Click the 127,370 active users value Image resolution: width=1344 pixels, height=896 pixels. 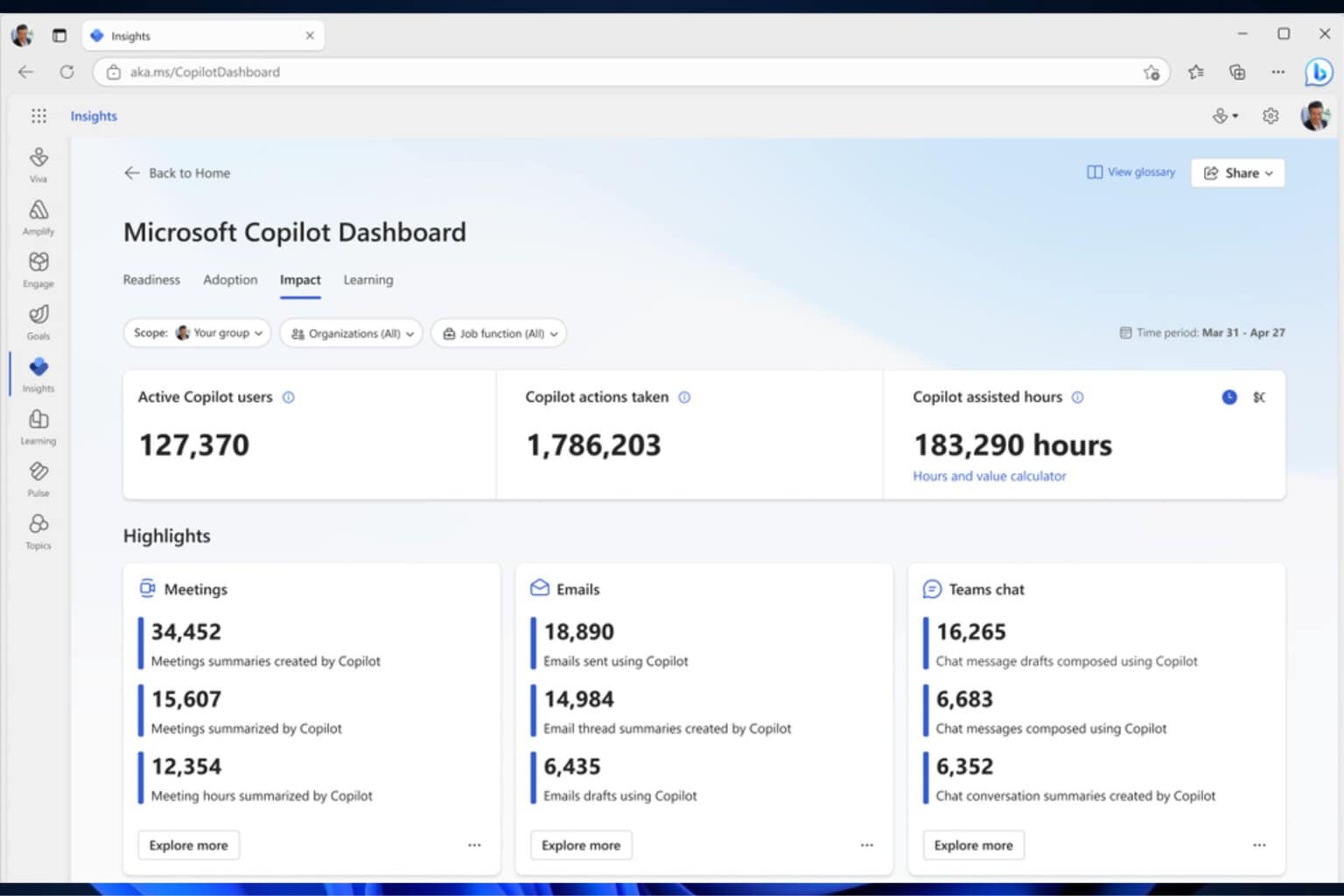[194, 445]
